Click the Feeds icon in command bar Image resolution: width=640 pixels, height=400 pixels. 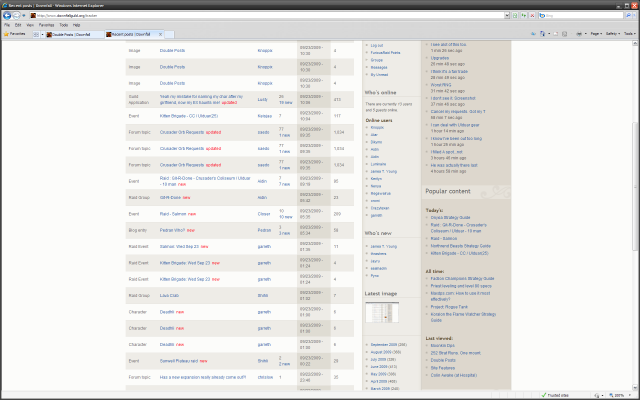click(542, 34)
